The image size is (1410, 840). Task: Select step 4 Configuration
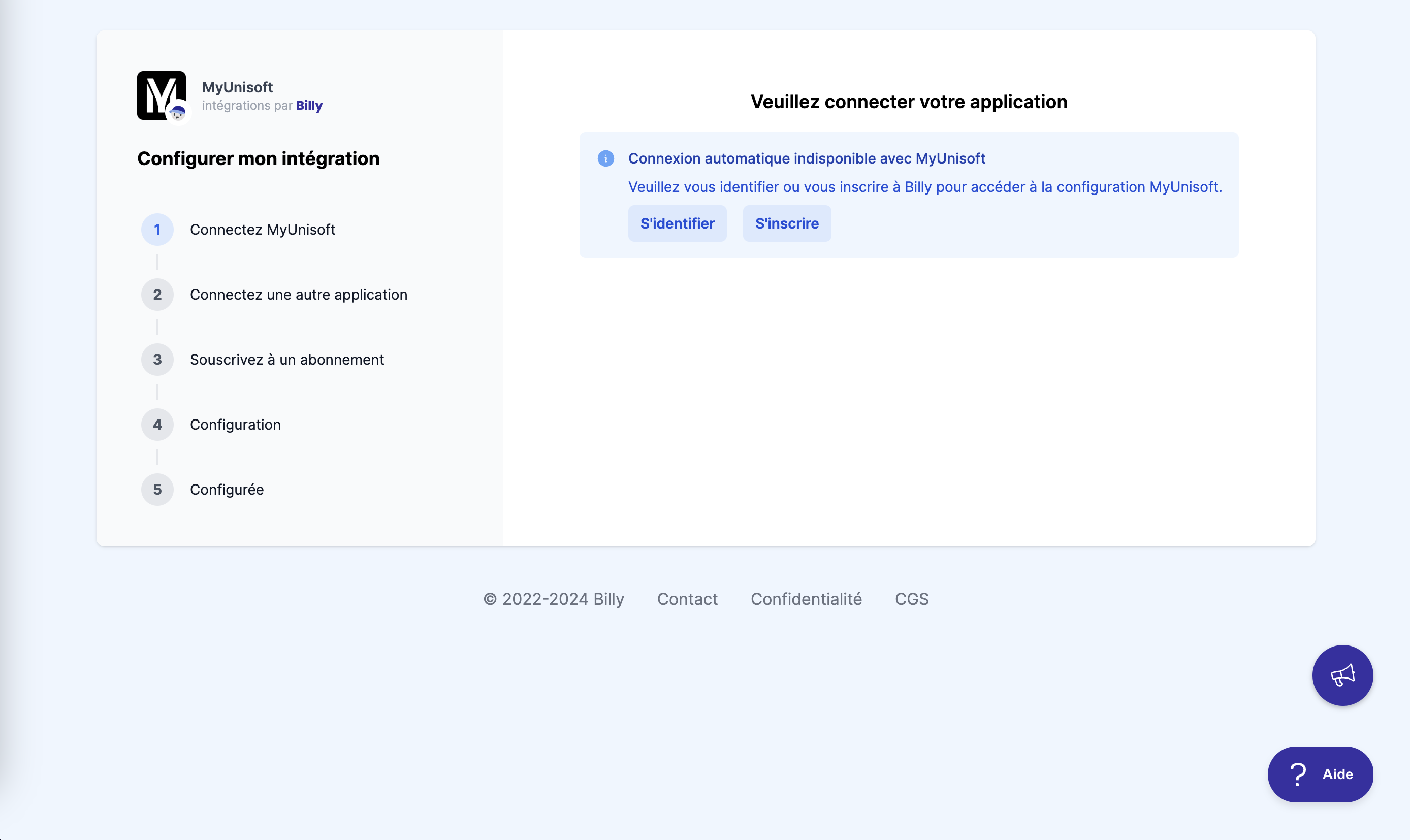(x=211, y=425)
